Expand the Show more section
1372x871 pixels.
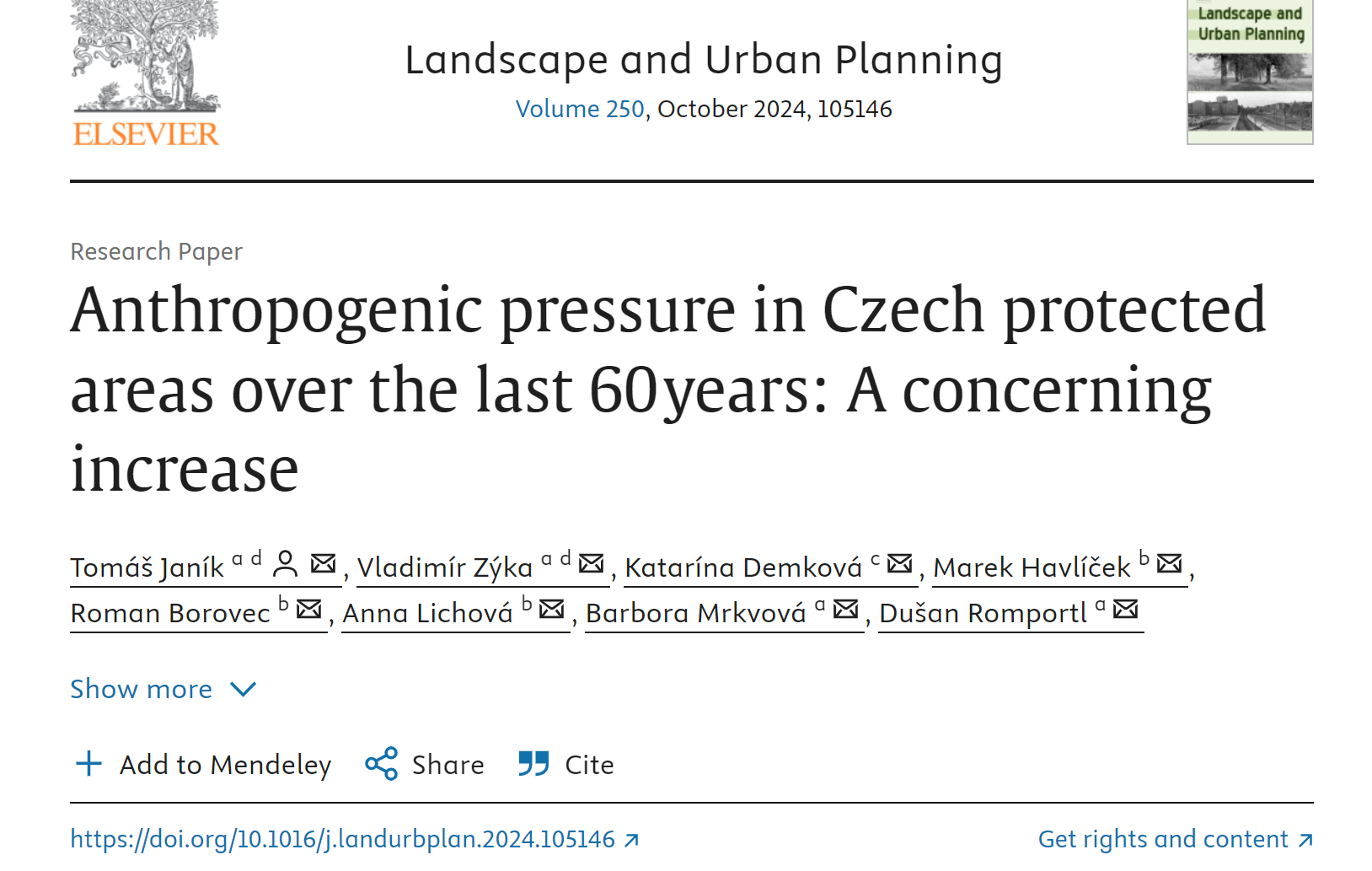click(163, 689)
